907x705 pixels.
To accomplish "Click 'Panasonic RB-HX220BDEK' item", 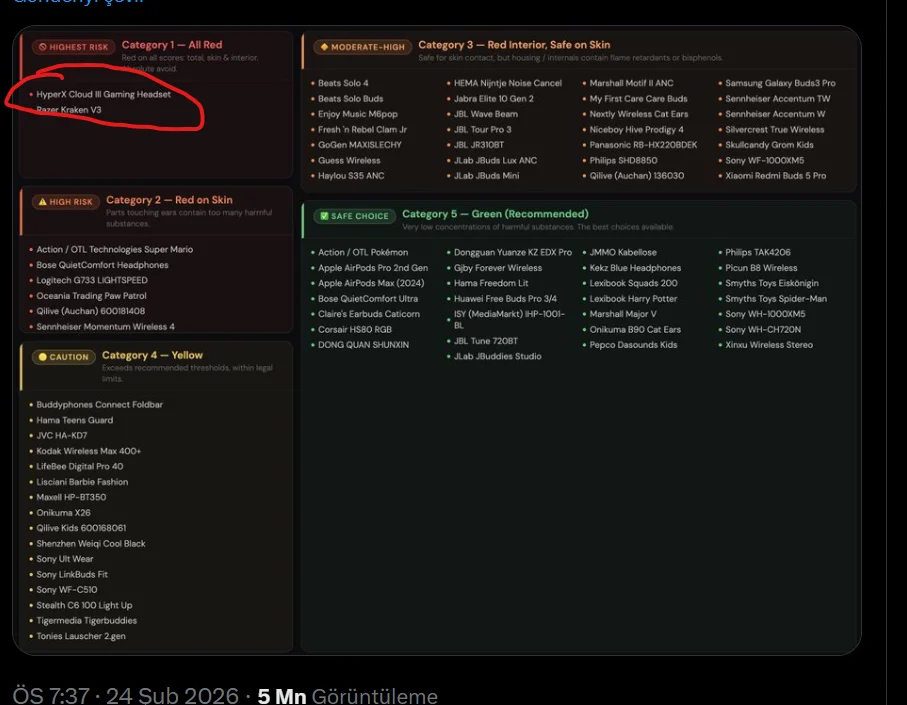I will click(643, 145).
